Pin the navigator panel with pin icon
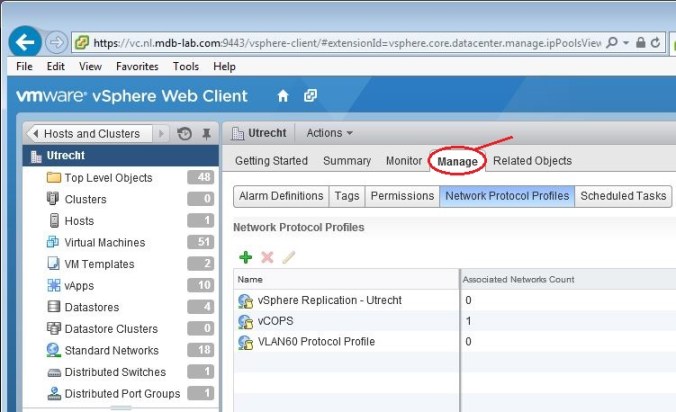Image resolution: width=676 pixels, height=412 pixels. pos(206,133)
